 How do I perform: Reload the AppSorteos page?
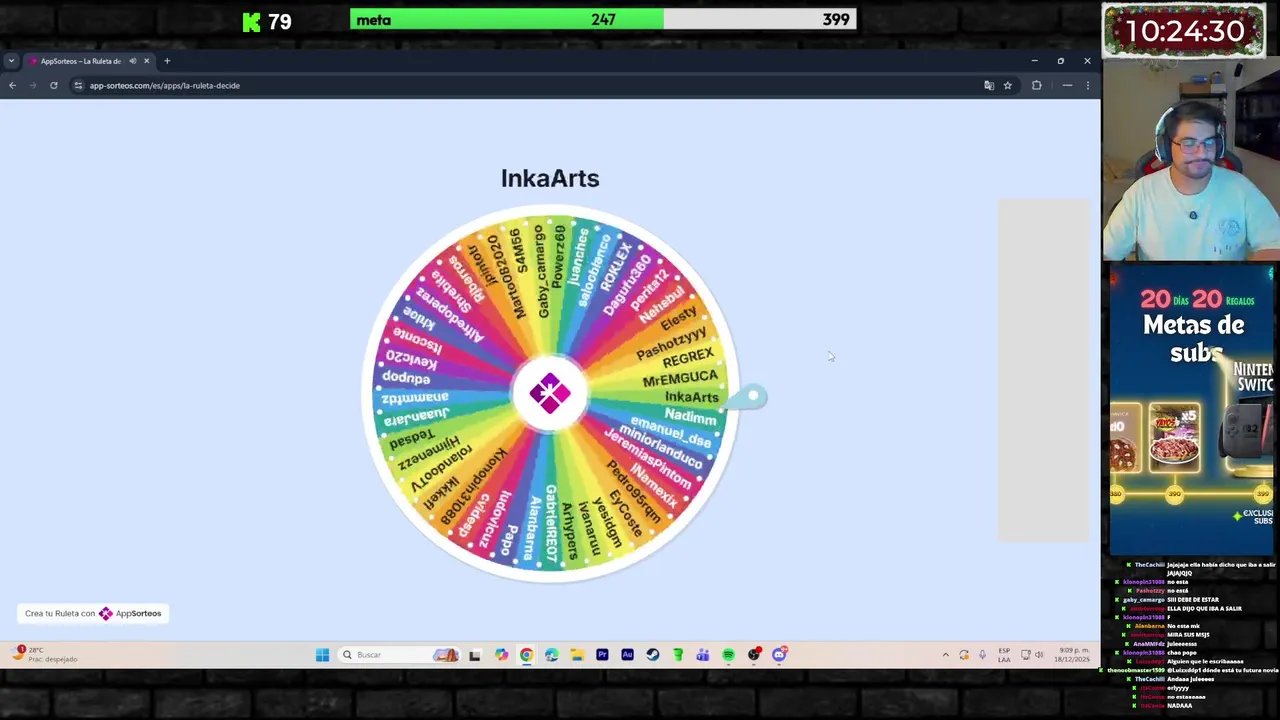(53, 85)
